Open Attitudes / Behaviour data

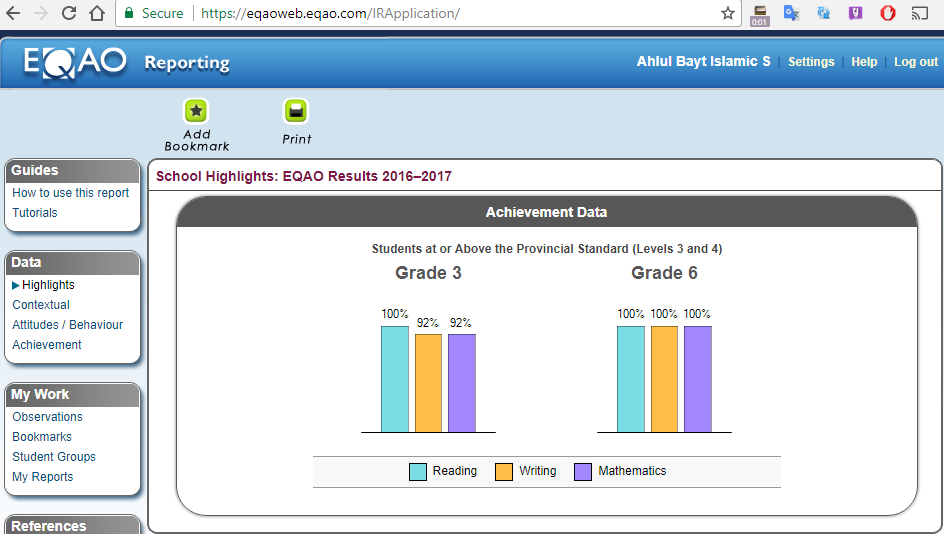[x=68, y=325]
